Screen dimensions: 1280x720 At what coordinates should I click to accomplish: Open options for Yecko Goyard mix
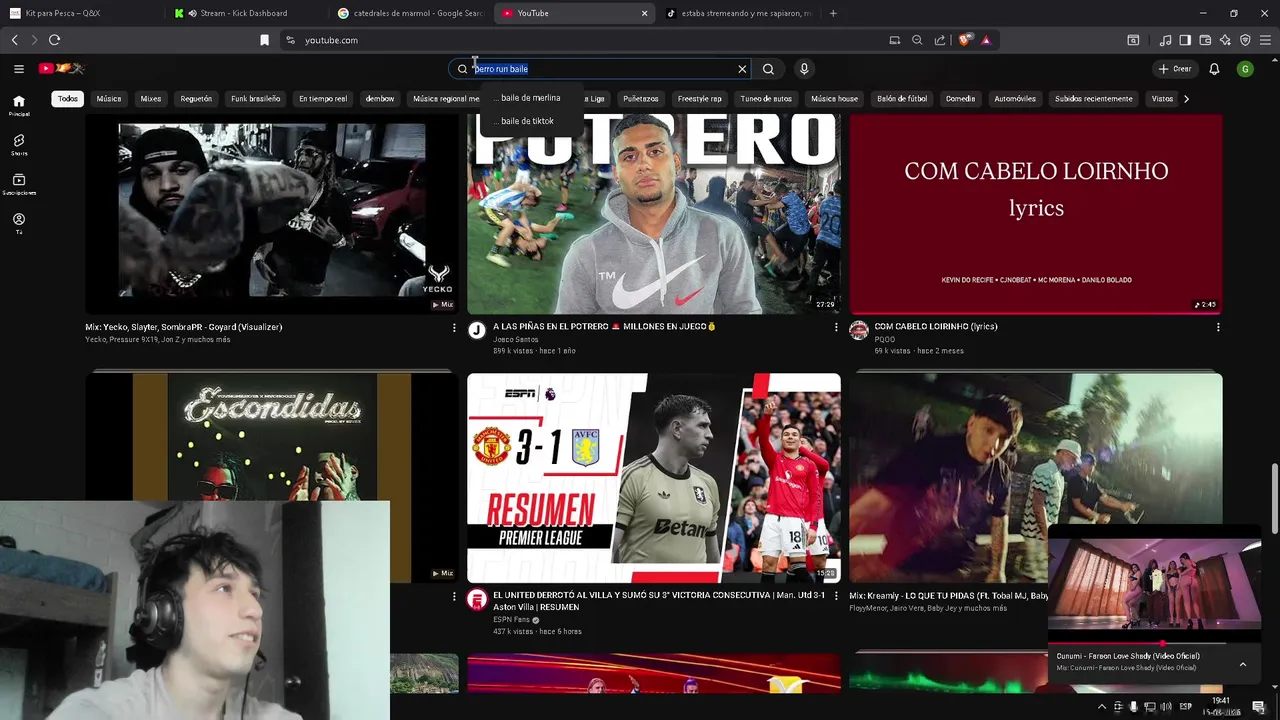pyautogui.click(x=454, y=328)
